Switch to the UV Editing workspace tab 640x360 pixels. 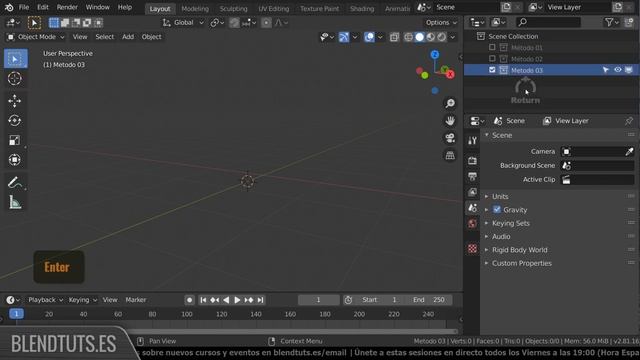[273, 9]
